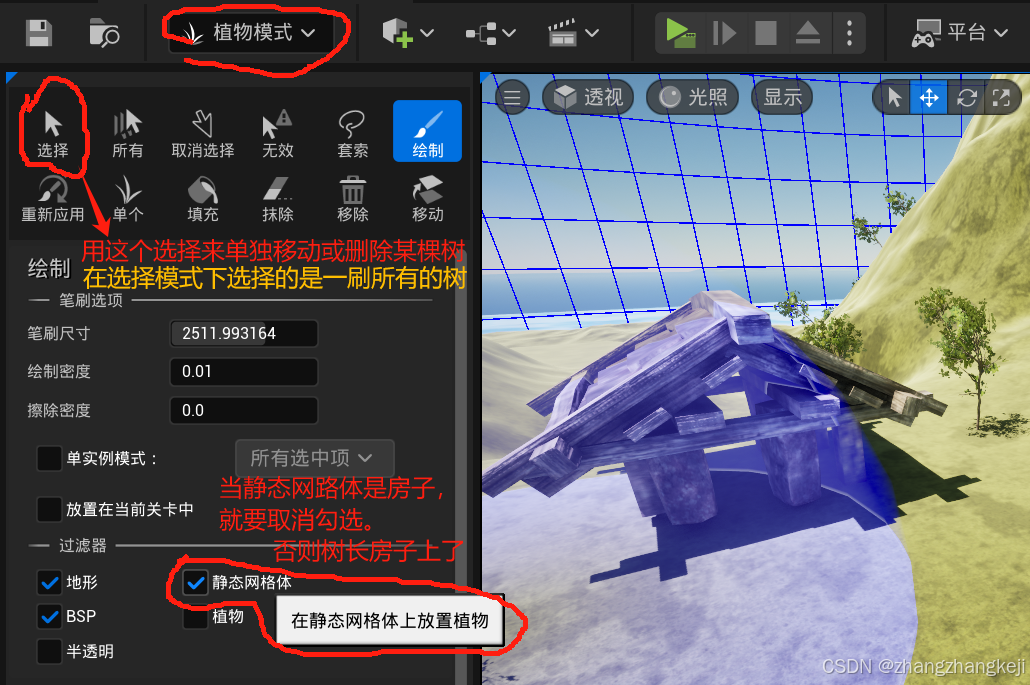The image size is (1030, 685).
Task: Activate the Move gizmo in viewport toolbar
Action: [928, 97]
